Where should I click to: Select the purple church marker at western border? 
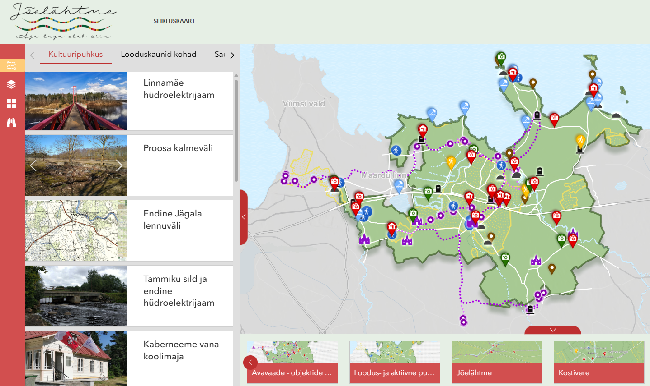tap(364, 239)
